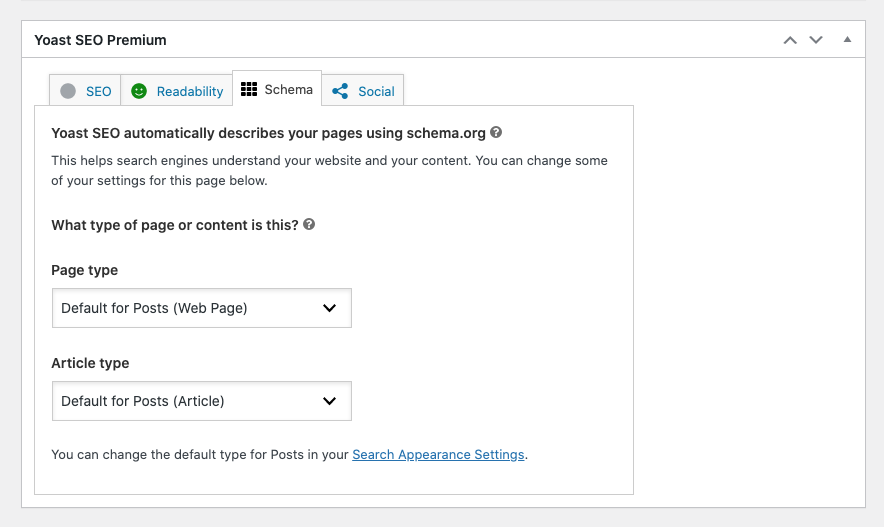Image resolution: width=884 pixels, height=527 pixels.
Task: Click the Schema grid icon
Action: pos(249,89)
